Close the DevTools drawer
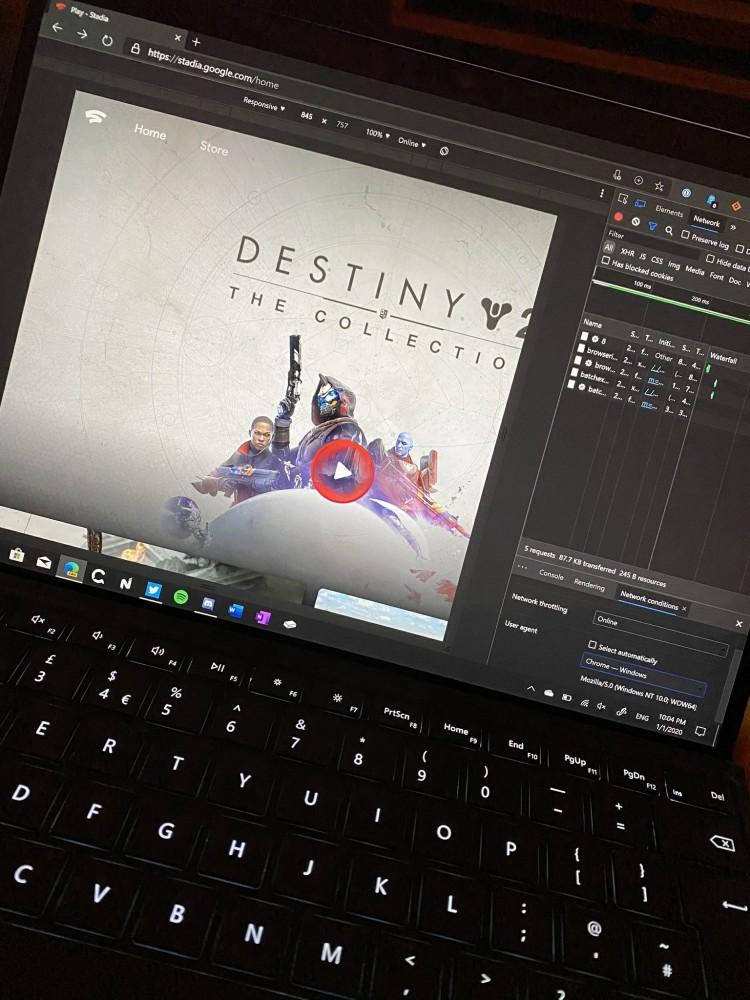 (739, 624)
